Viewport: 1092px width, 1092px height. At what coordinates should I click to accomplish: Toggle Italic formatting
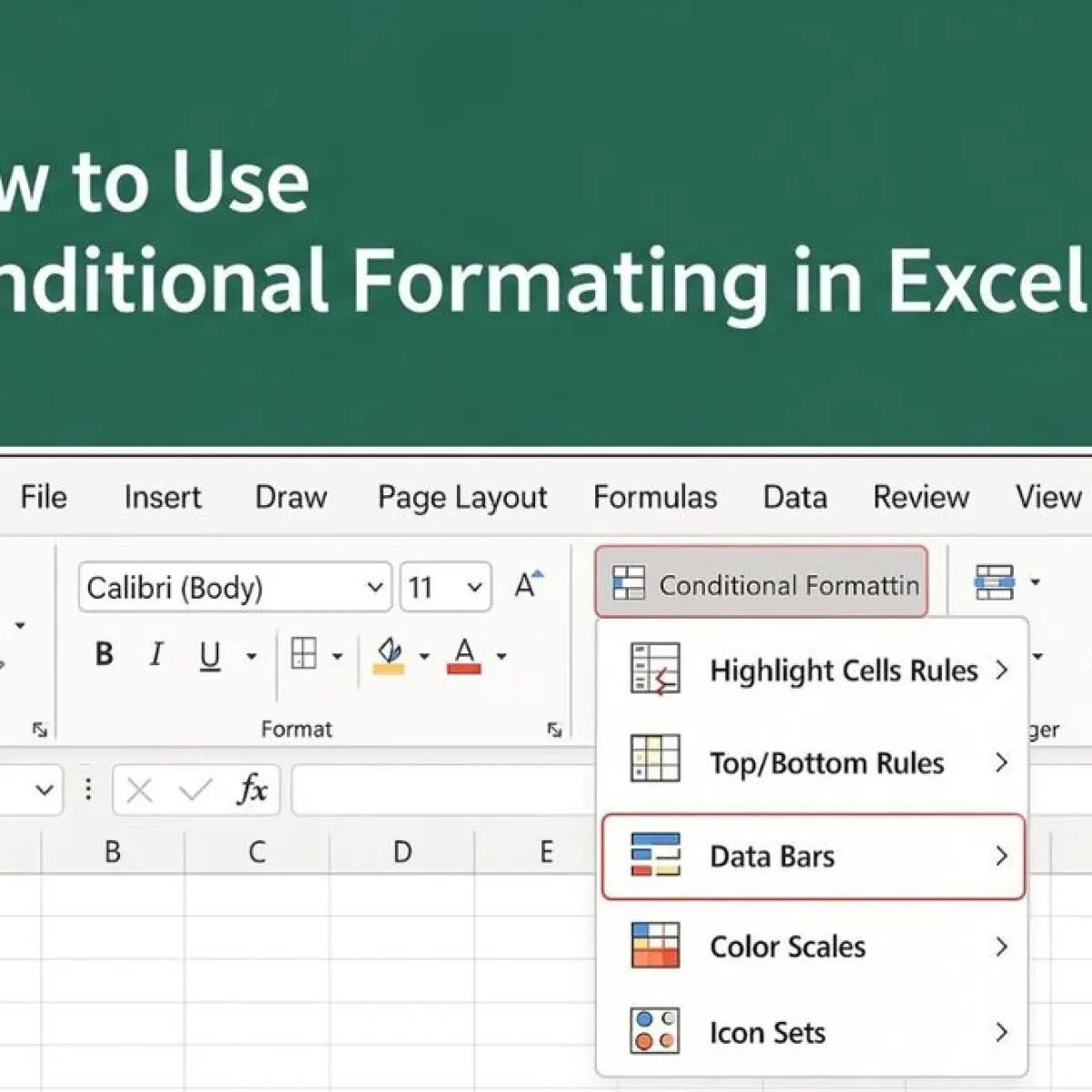tap(157, 654)
